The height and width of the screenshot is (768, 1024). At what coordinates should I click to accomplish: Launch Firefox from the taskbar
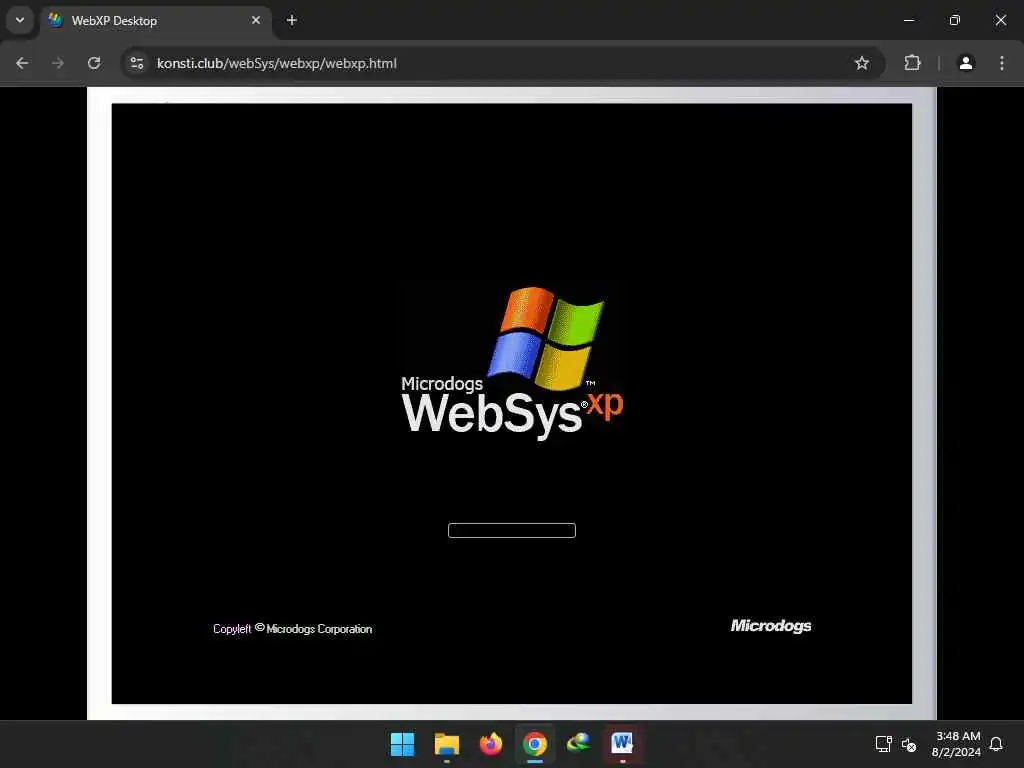pyautogui.click(x=490, y=744)
